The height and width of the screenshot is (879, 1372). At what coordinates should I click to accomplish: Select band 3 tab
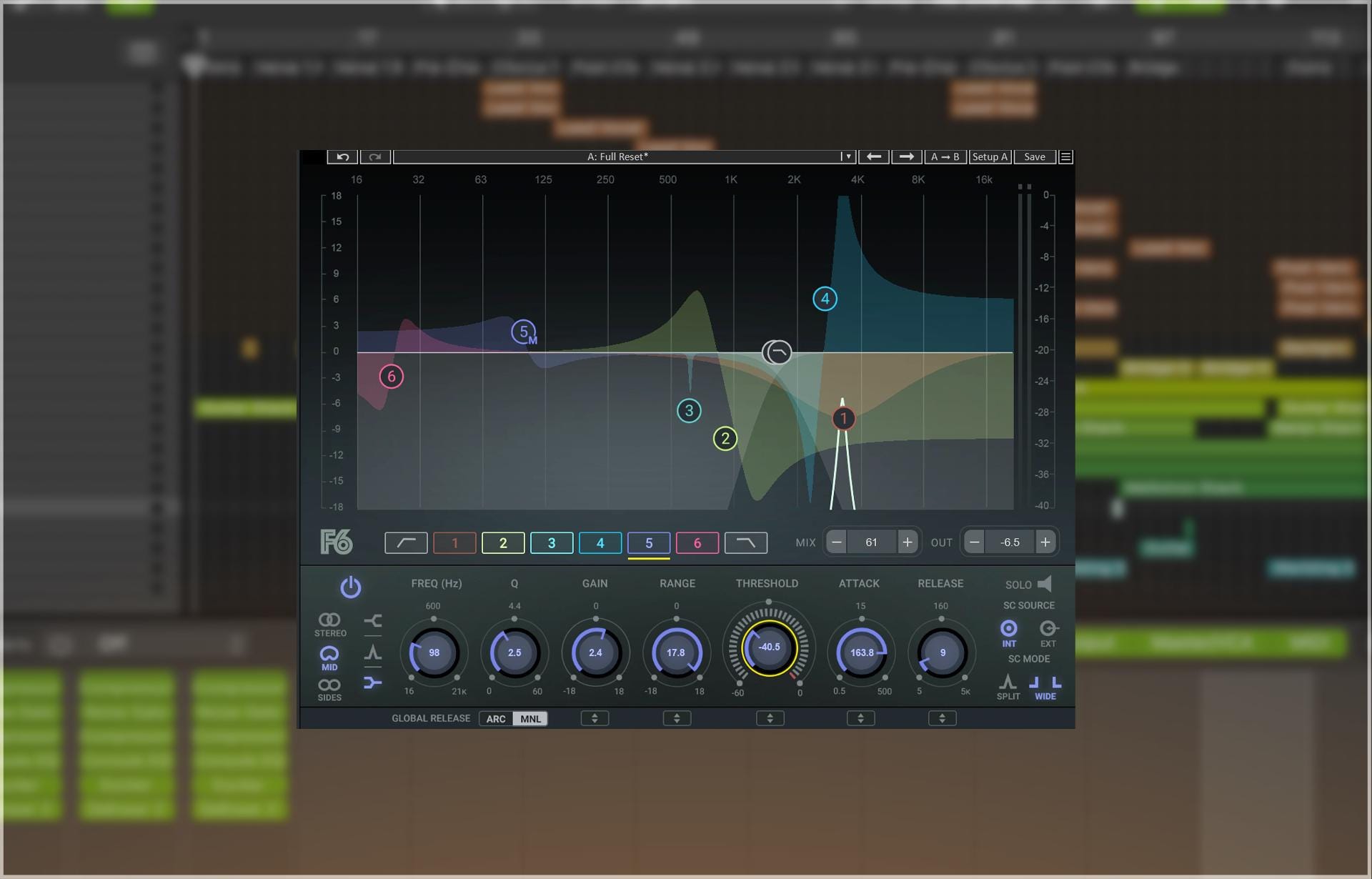pyautogui.click(x=552, y=542)
